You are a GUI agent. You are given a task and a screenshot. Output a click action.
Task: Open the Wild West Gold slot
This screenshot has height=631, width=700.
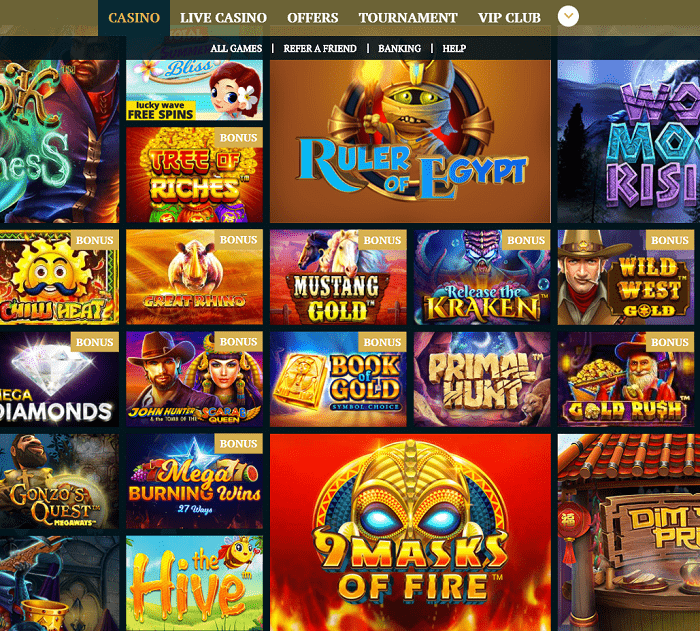(x=626, y=277)
